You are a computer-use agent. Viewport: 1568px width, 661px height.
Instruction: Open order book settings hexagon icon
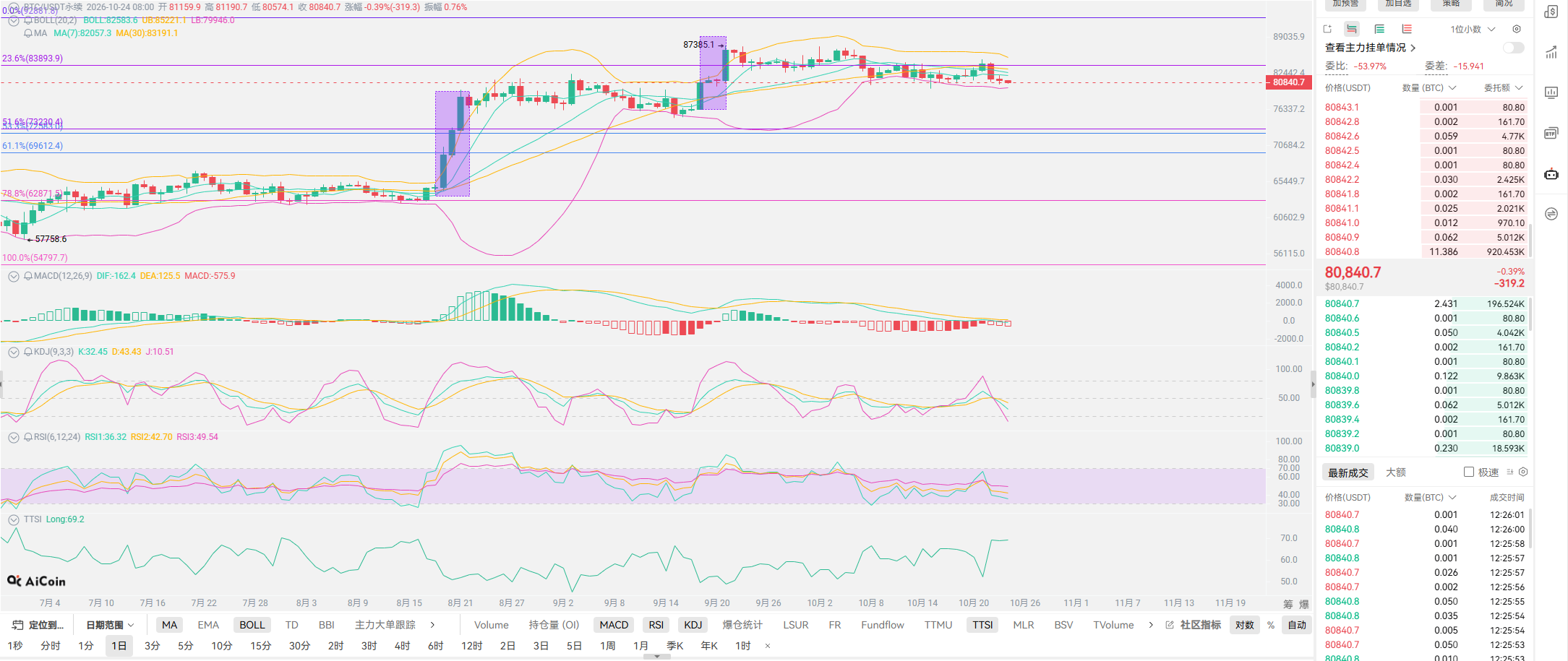point(1517,29)
